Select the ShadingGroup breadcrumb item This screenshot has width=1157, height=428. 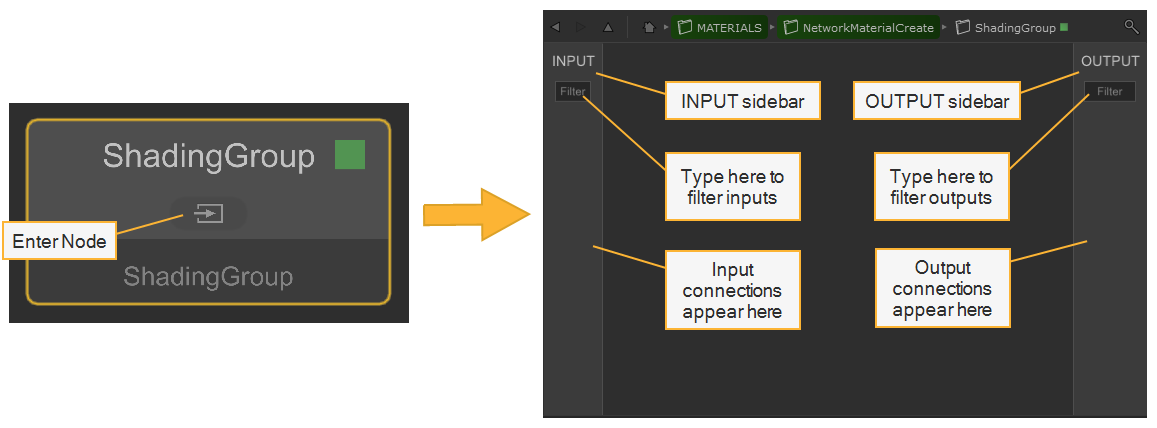click(1015, 28)
